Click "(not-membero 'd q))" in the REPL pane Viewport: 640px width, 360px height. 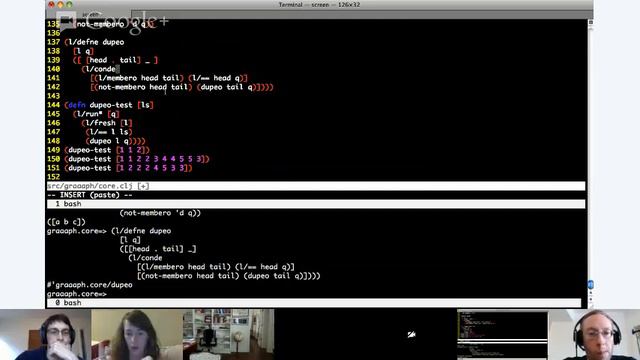tap(160, 213)
